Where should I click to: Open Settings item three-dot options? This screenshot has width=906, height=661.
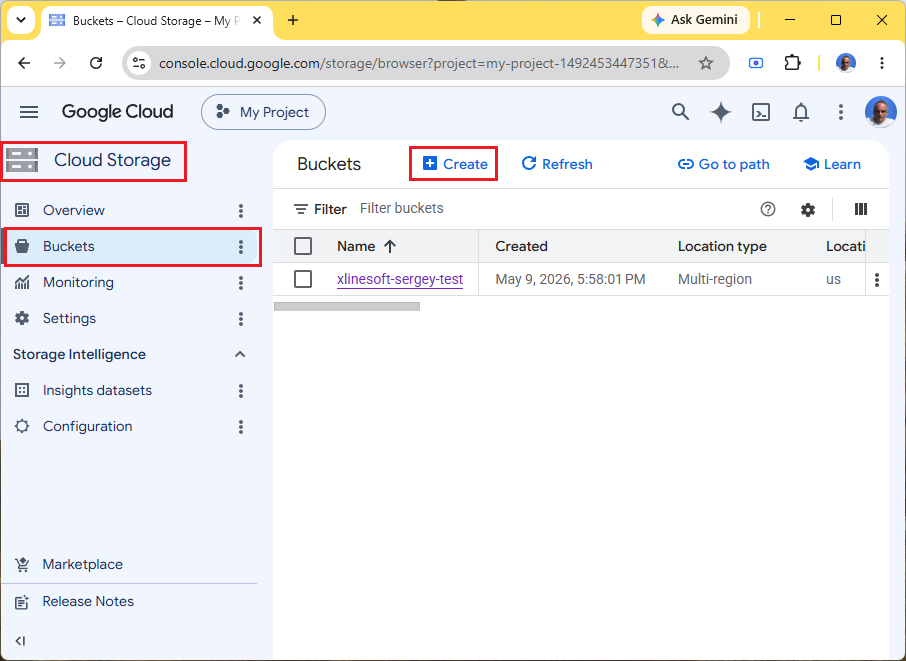click(241, 319)
